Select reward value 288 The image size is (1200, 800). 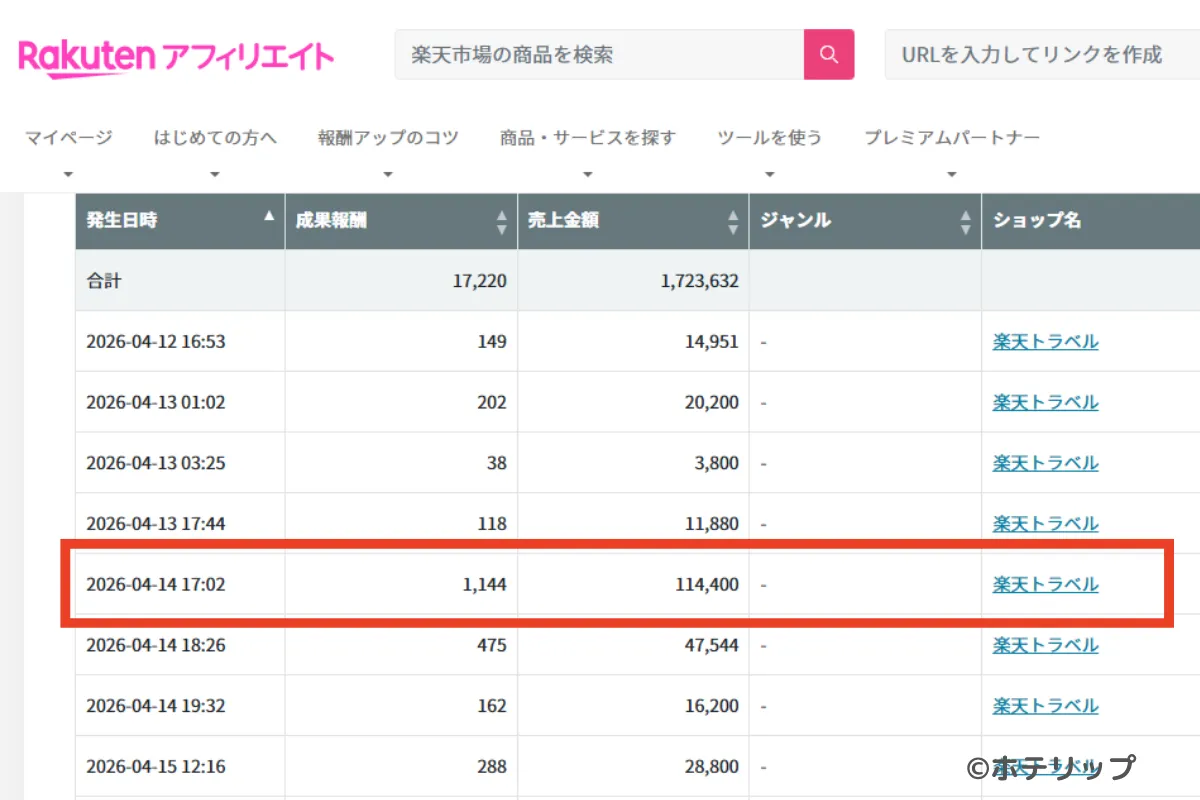(492, 767)
